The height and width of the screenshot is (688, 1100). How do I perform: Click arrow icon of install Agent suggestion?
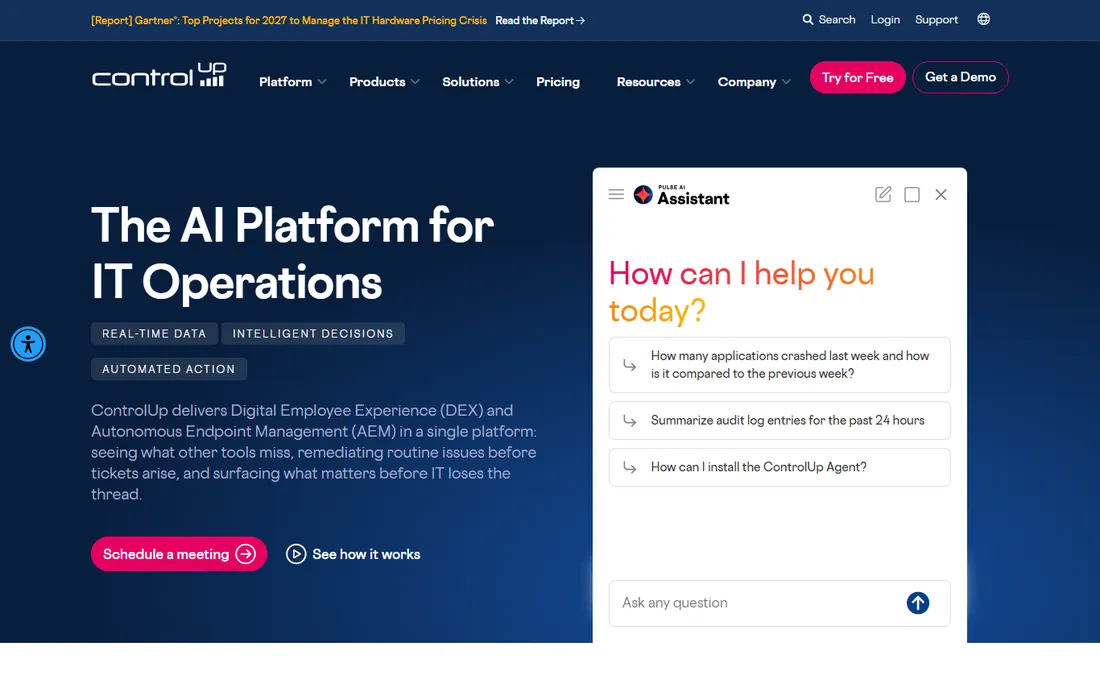[x=629, y=468]
